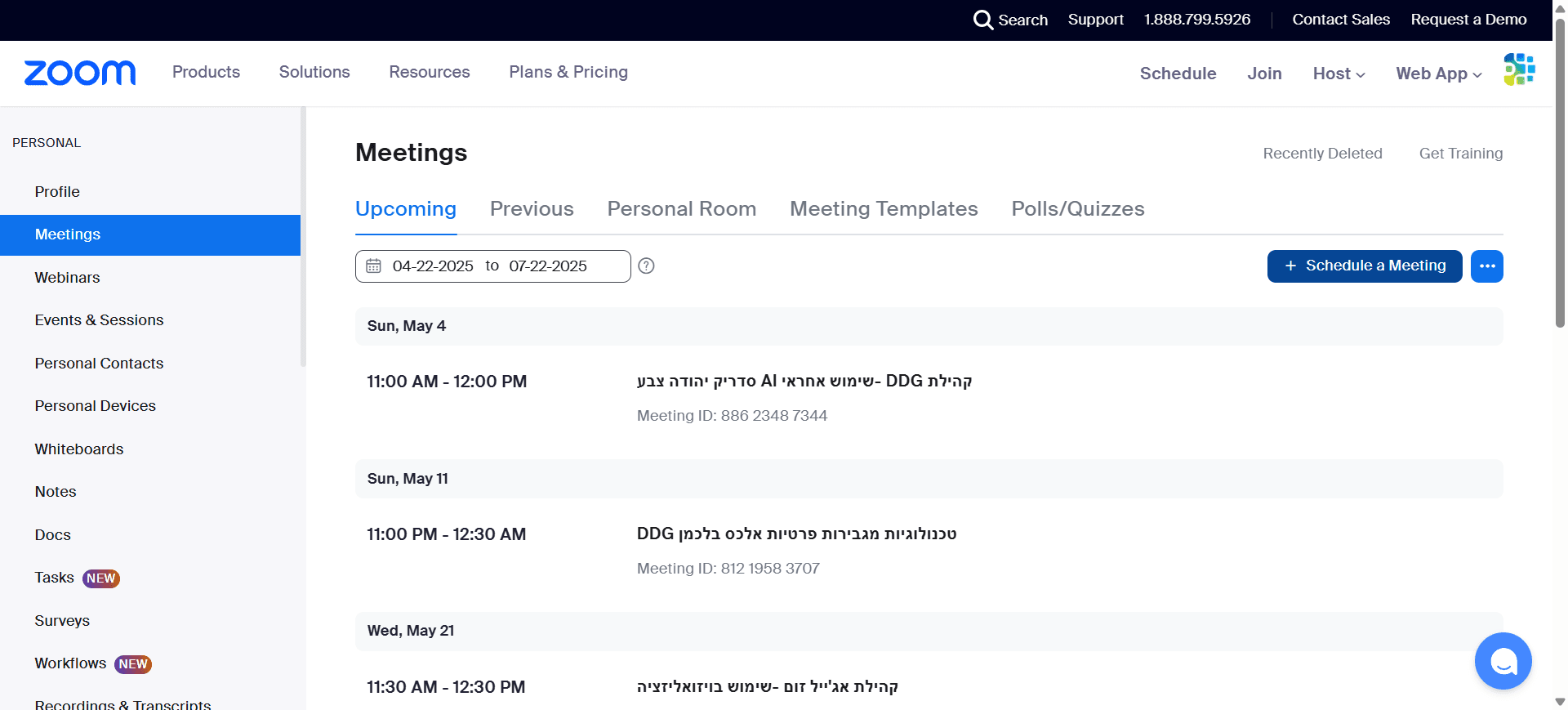Viewport: 1568px width, 710px height.
Task: Open Docs in the sidebar
Action: (x=53, y=535)
